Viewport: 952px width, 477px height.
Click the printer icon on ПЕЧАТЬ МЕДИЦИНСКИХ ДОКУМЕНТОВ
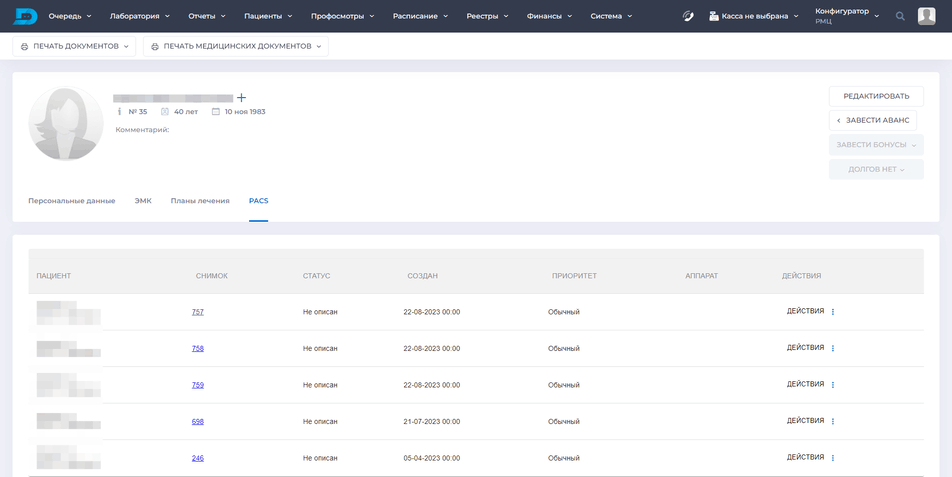coord(155,46)
